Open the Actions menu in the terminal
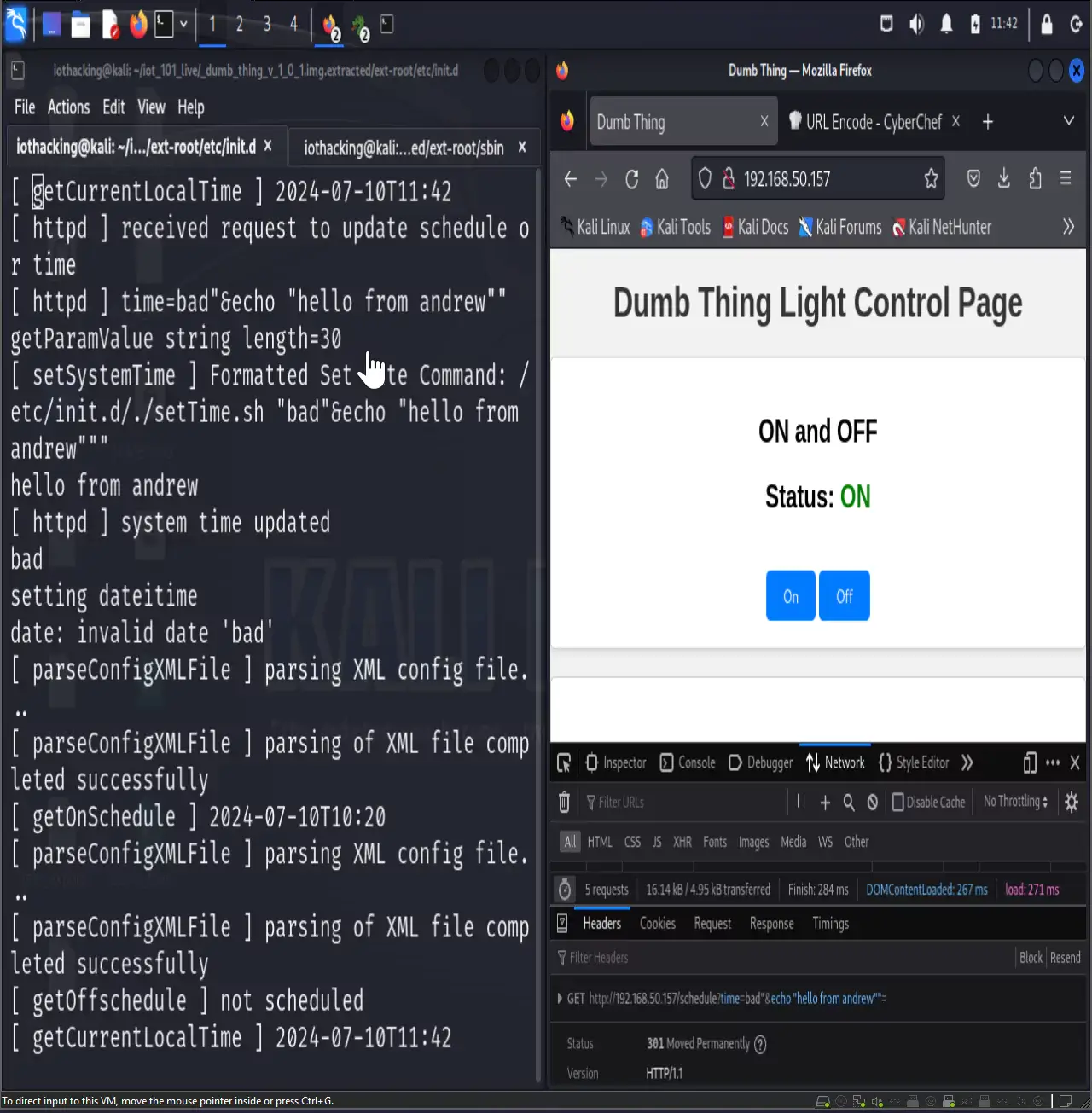 coord(68,107)
